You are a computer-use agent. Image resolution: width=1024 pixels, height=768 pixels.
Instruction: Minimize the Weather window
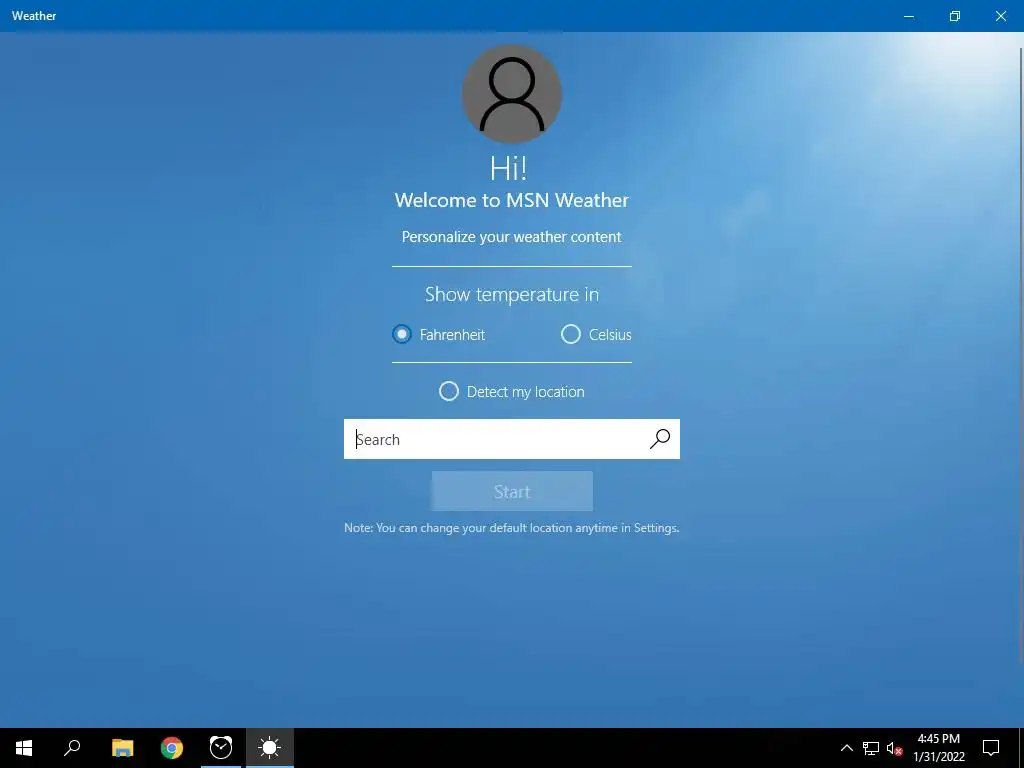point(908,16)
